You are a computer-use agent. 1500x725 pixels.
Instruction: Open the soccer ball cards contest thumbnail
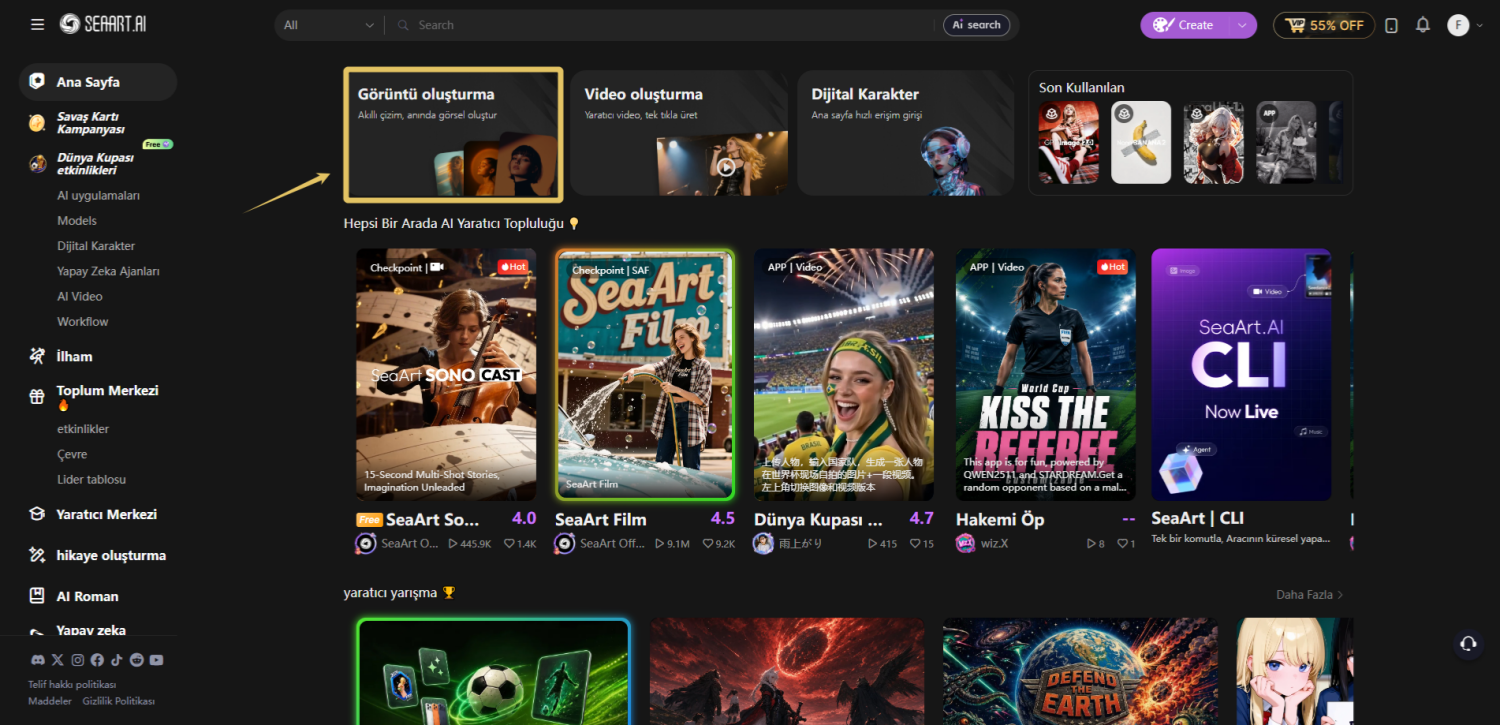coord(494,671)
